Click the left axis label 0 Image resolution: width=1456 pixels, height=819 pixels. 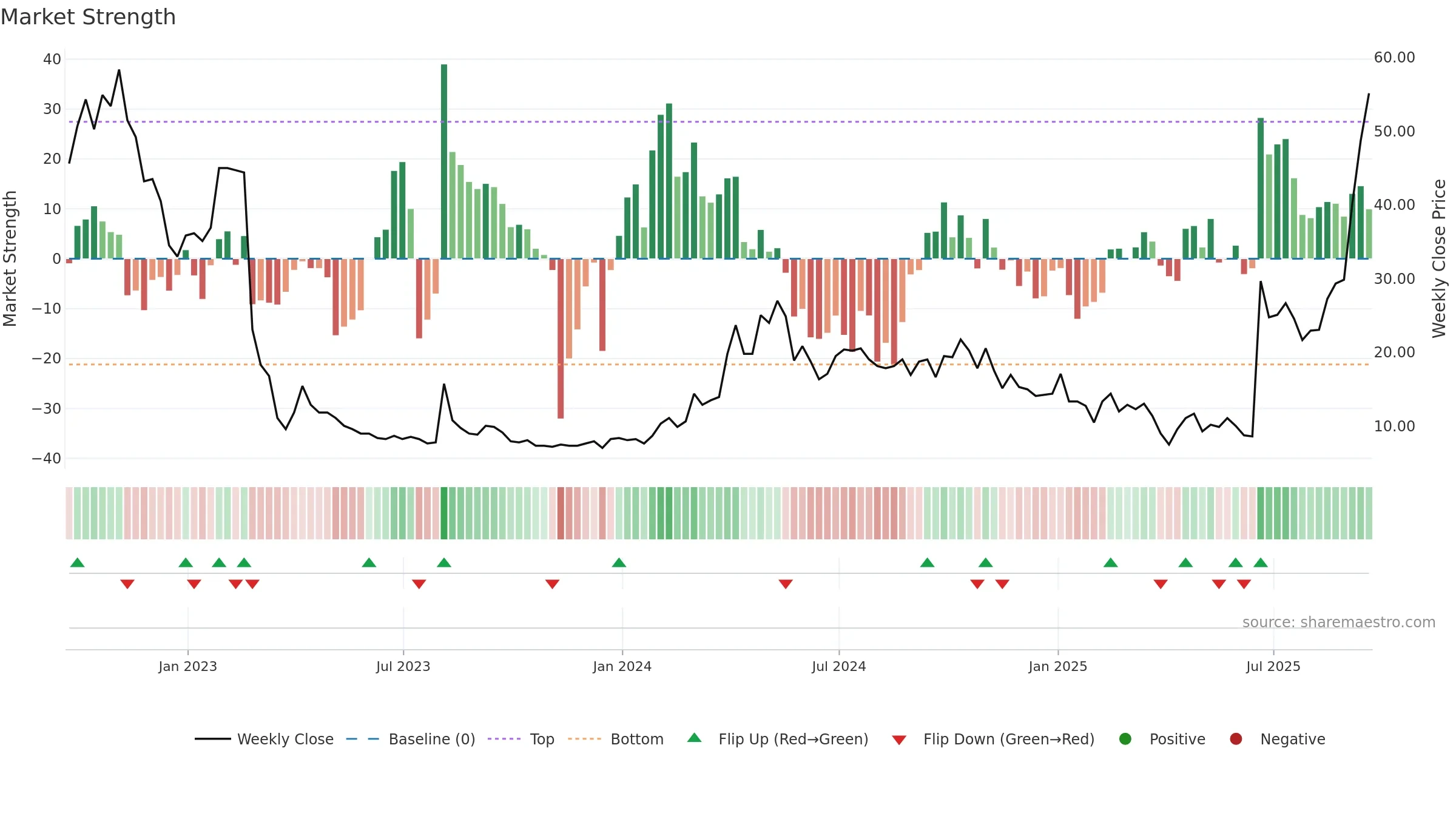click(x=56, y=259)
